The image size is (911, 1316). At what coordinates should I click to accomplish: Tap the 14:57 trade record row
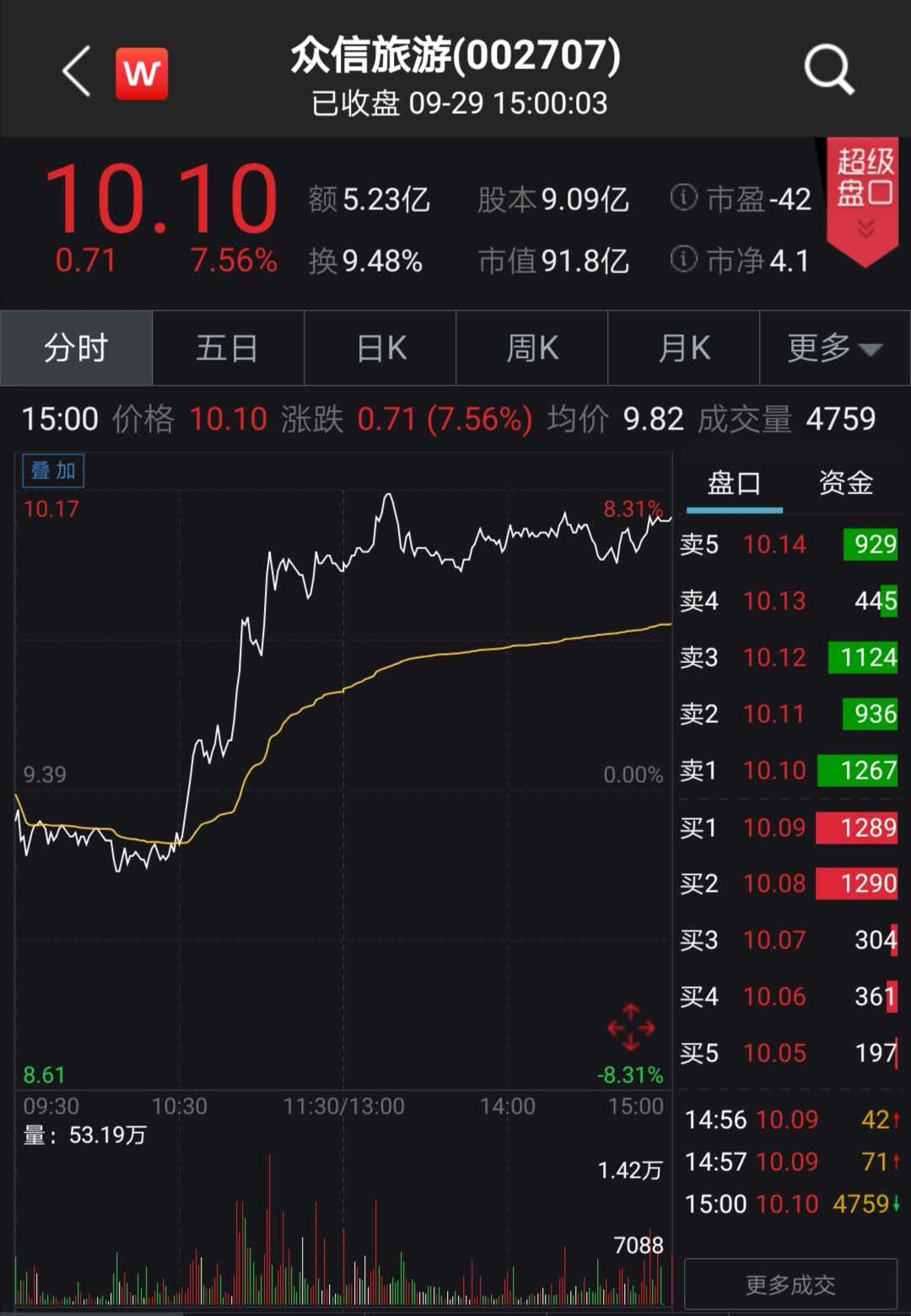click(792, 1162)
